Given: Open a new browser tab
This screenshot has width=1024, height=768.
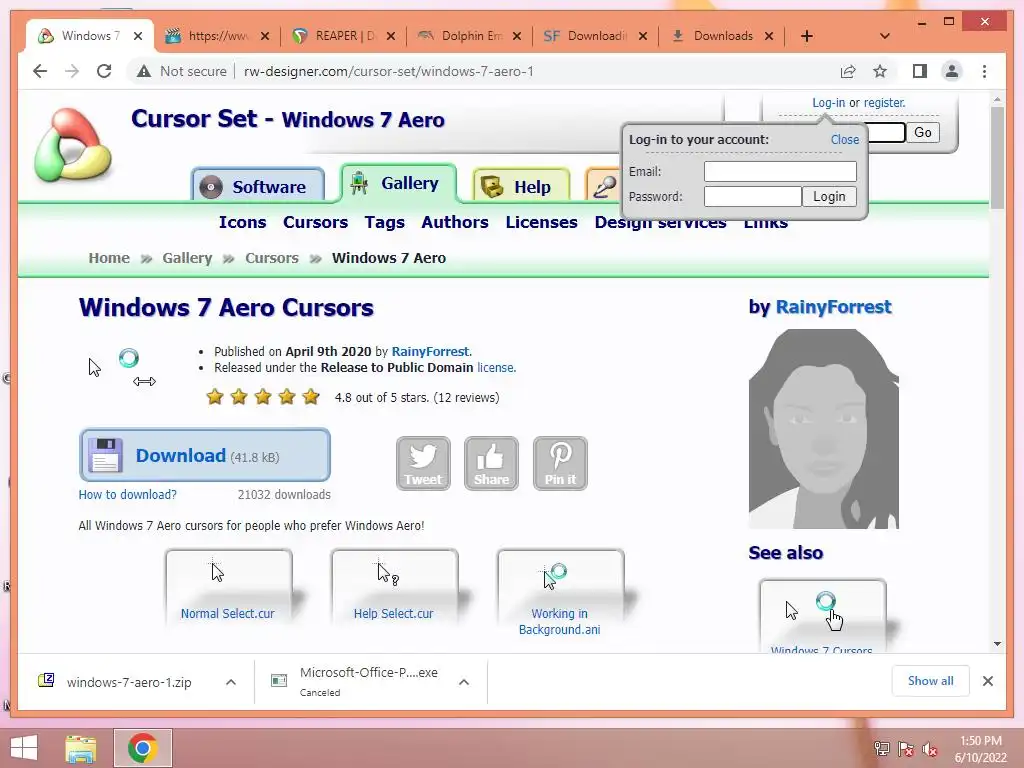Looking at the screenshot, I should pos(807,36).
